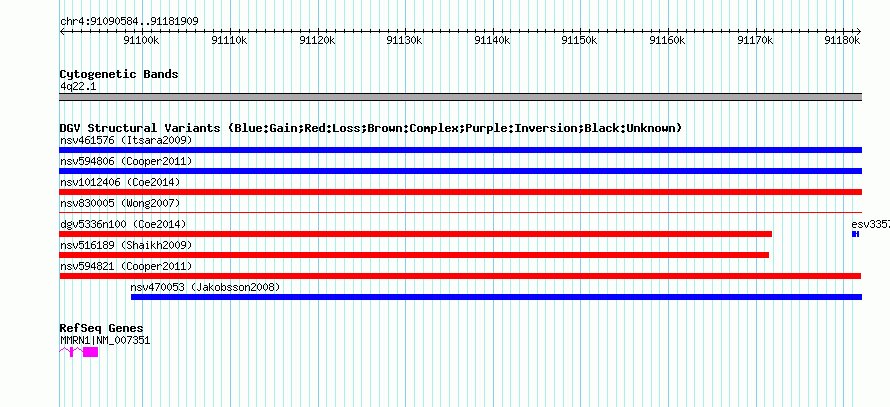890x407 pixels.
Task: Click the 4q22.1 band label
Action: tap(78, 86)
